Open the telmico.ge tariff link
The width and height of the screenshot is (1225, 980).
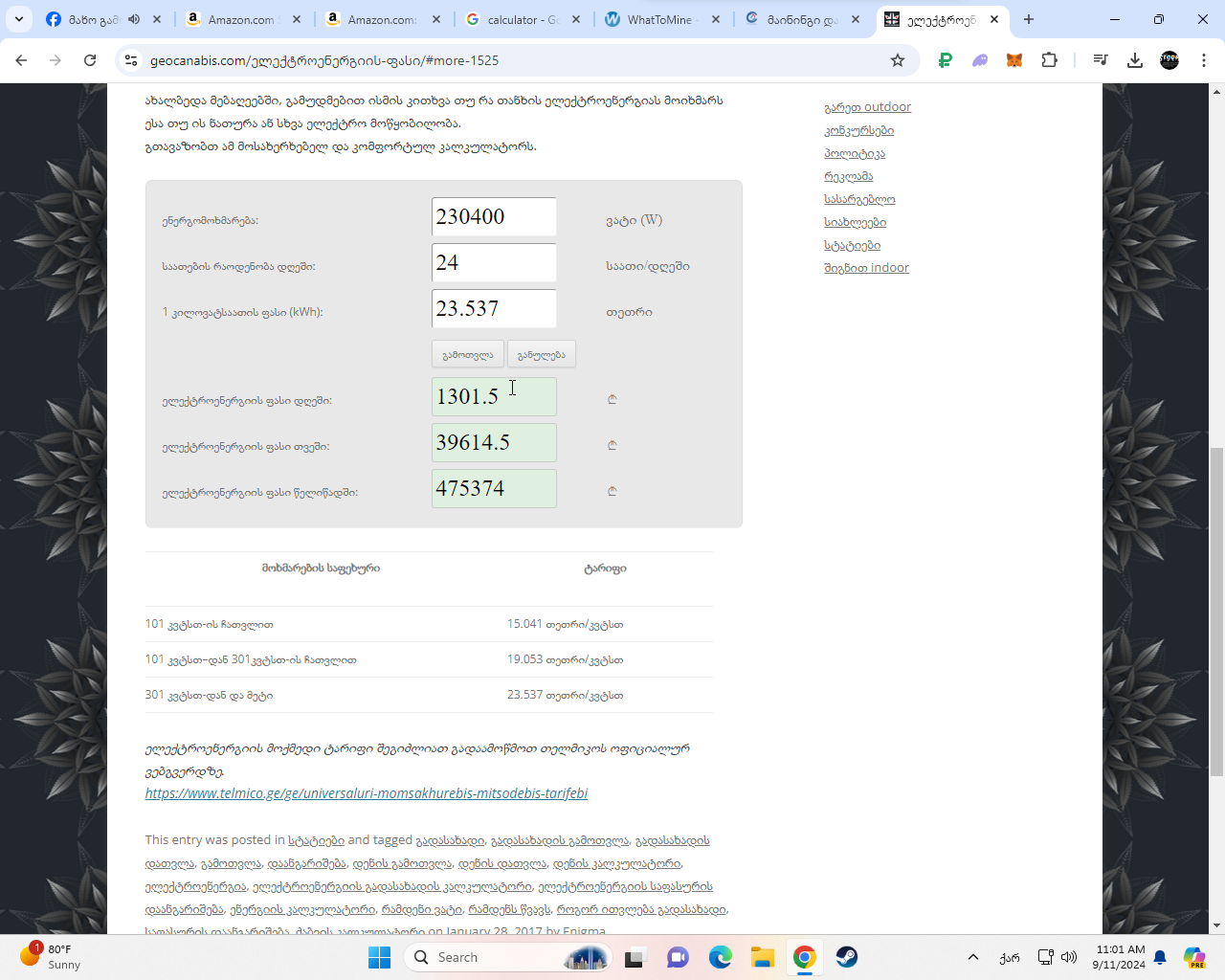[x=366, y=793]
